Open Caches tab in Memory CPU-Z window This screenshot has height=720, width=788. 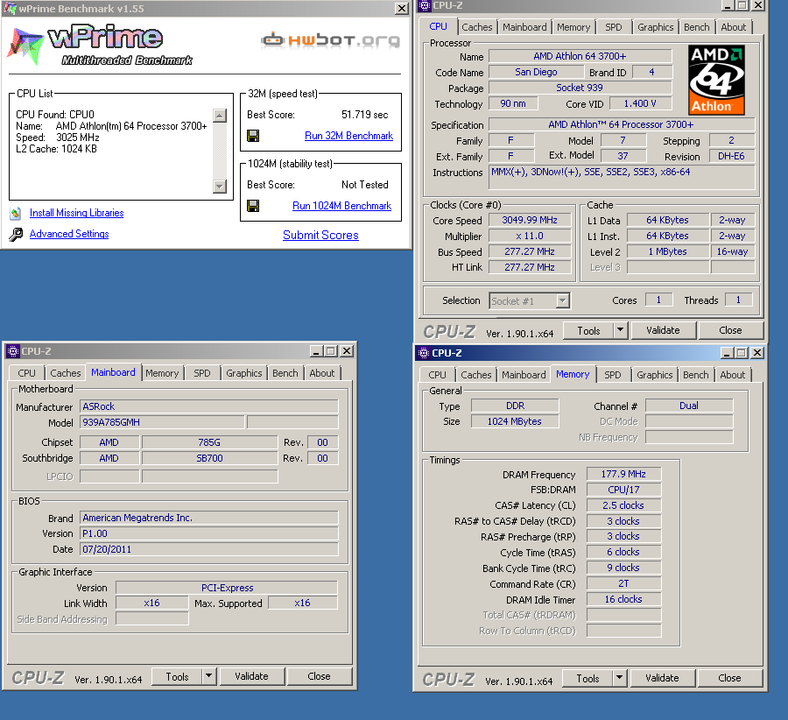pos(476,375)
